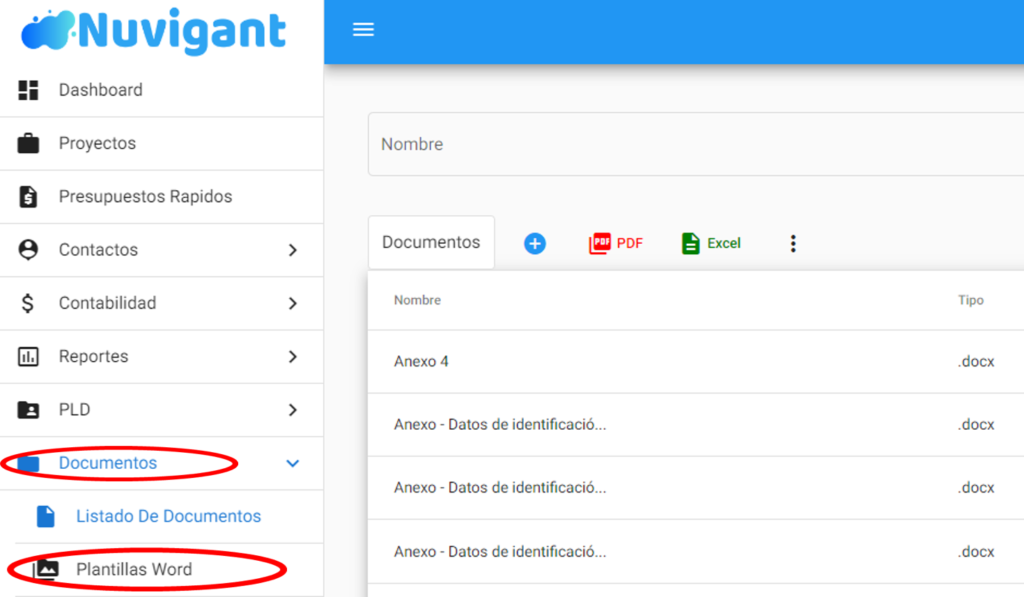Open the Anexo 4 document row
The height and width of the screenshot is (597, 1024).
pyautogui.click(x=696, y=362)
